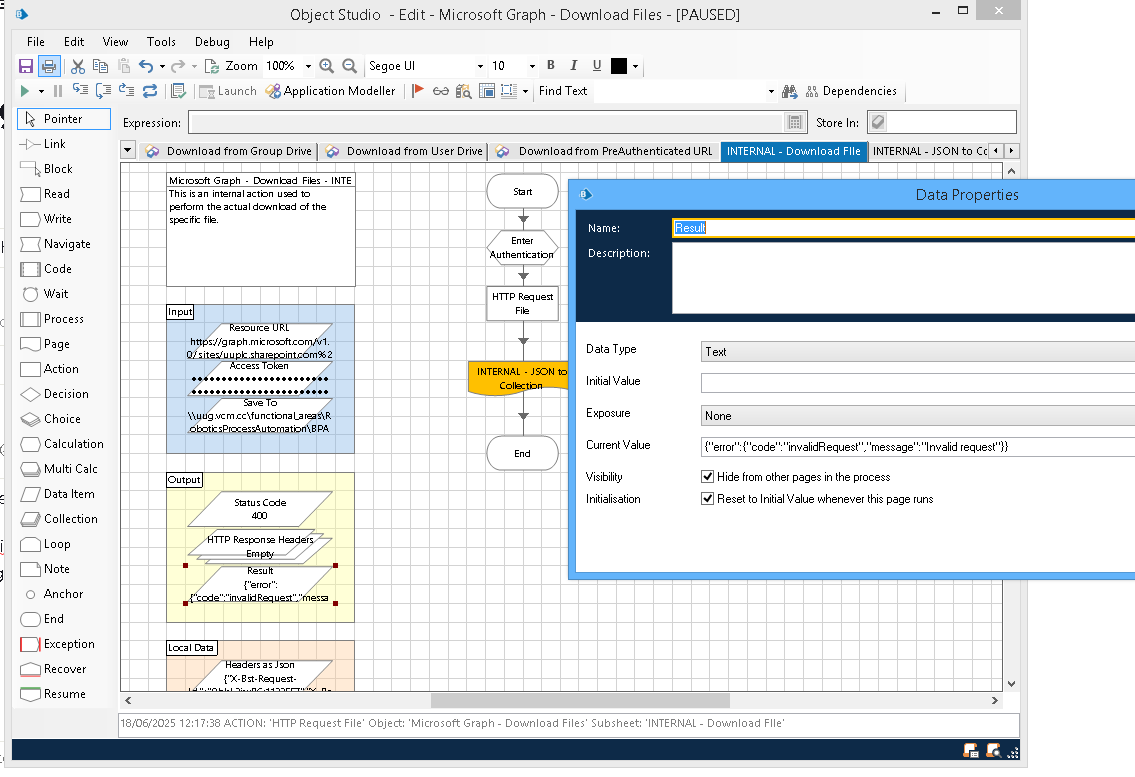Expand the Segoe UI font dropdown
1135x777 pixels.
pyautogui.click(x=480, y=67)
